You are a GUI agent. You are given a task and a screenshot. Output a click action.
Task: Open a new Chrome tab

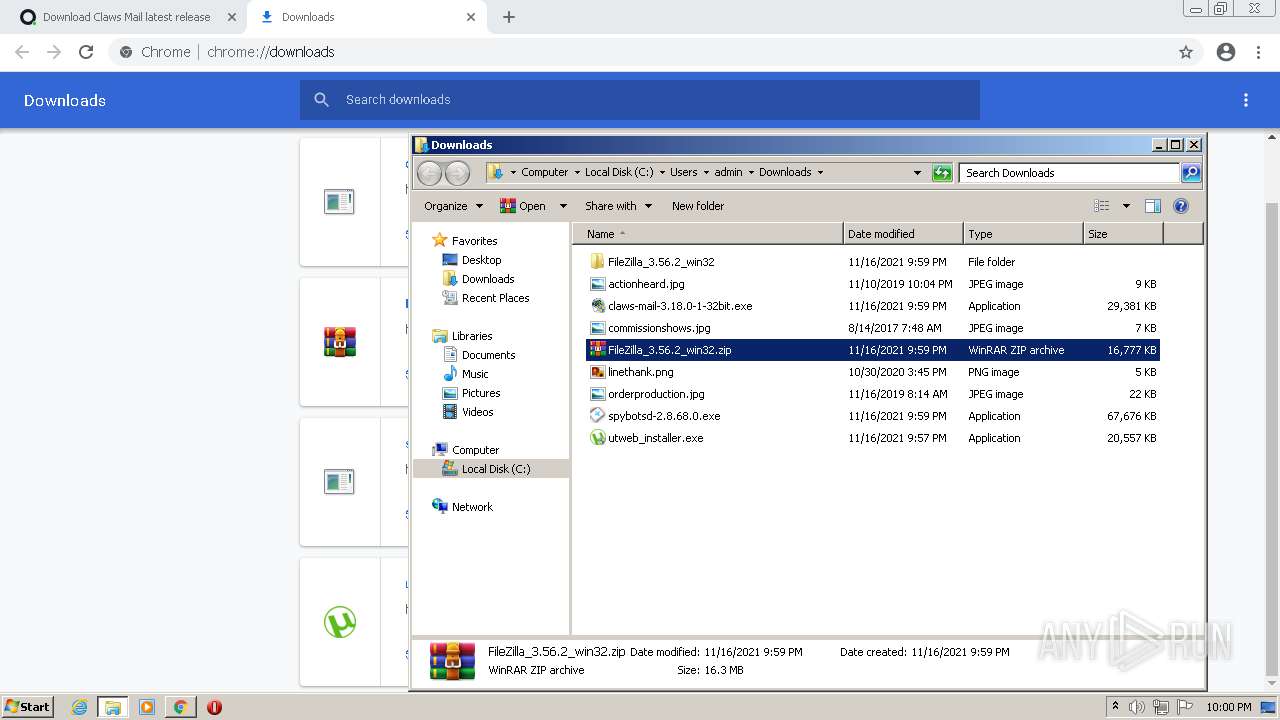pyautogui.click(x=509, y=17)
